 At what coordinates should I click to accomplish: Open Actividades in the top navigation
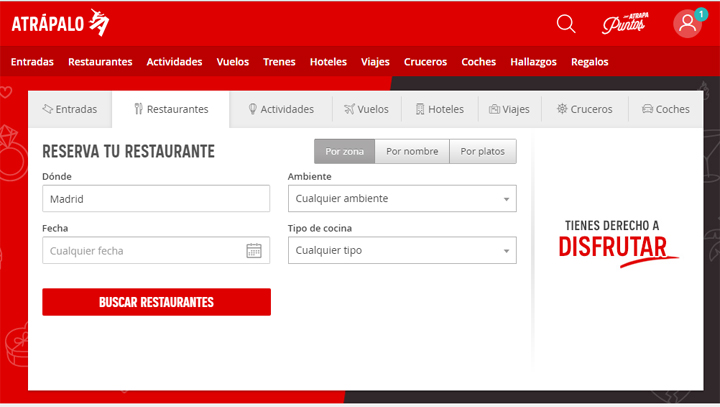point(174,62)
